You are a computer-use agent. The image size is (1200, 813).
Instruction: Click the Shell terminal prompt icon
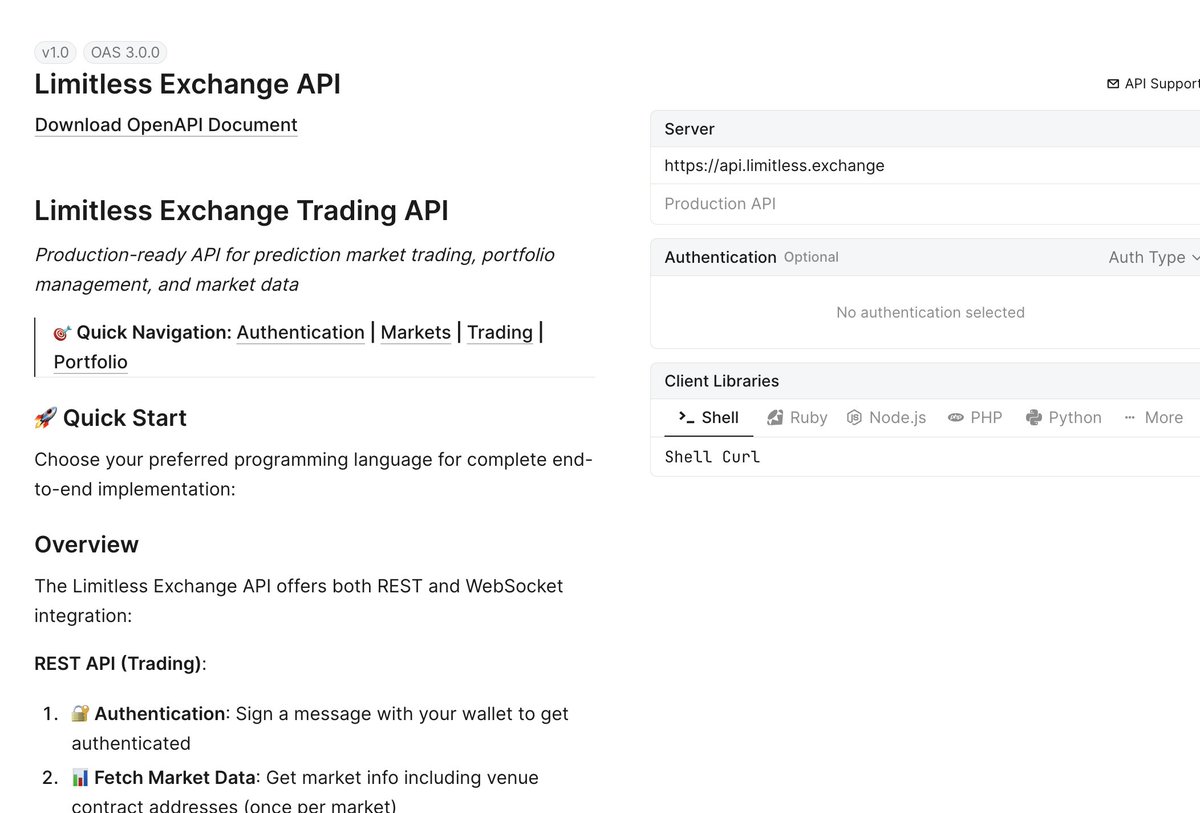[686, 417]
